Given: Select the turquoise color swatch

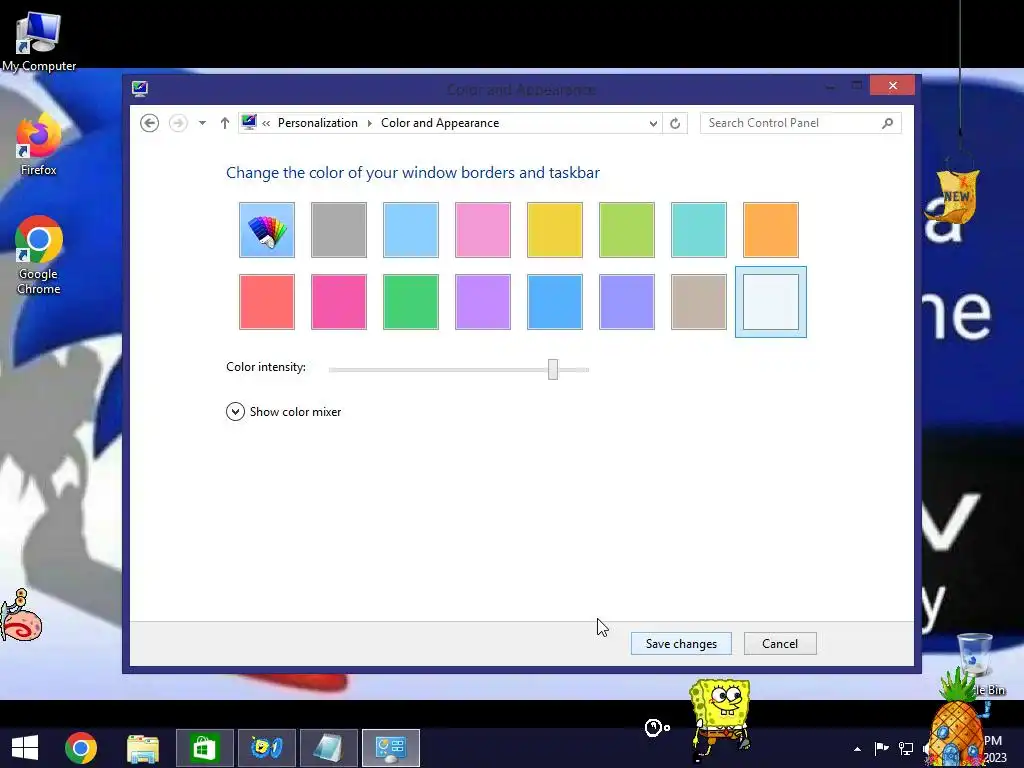Looking at the screenshot, I should click(698, 230).
